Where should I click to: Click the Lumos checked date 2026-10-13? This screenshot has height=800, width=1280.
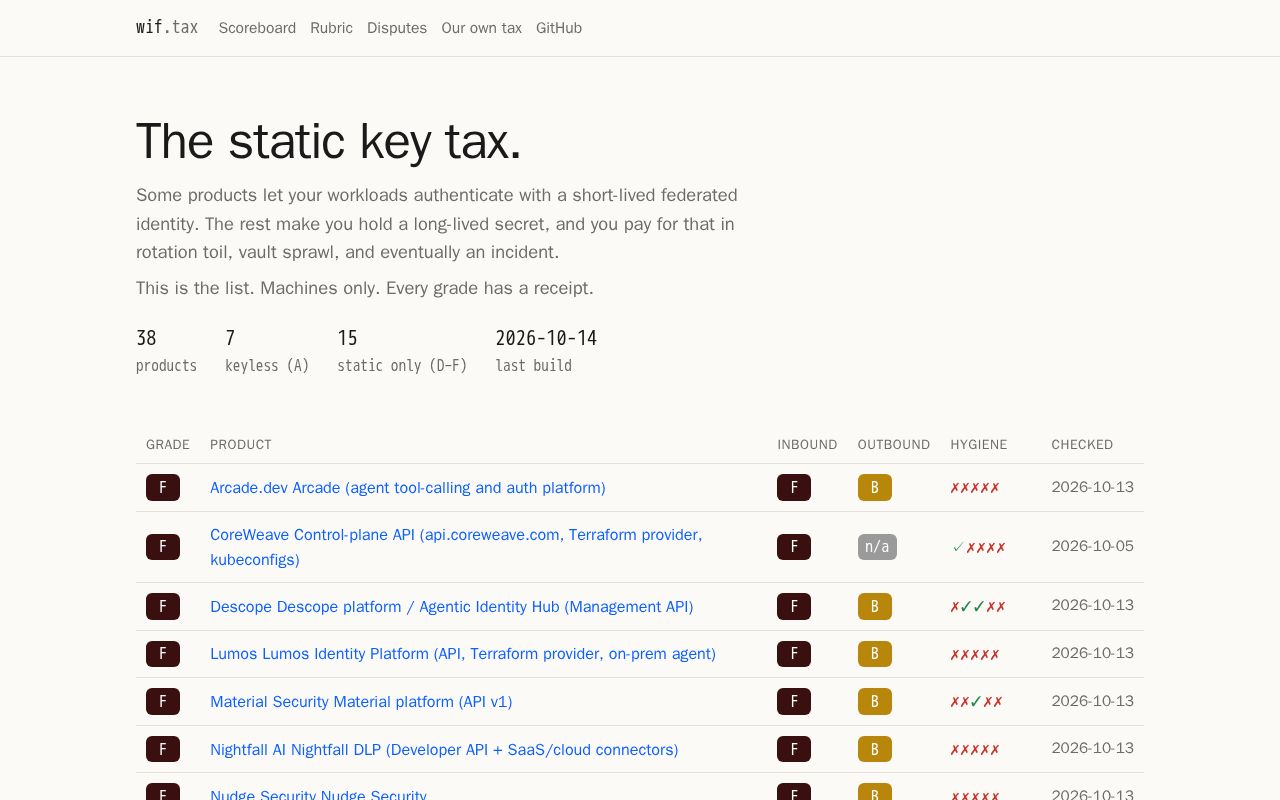click(1093, 653)
